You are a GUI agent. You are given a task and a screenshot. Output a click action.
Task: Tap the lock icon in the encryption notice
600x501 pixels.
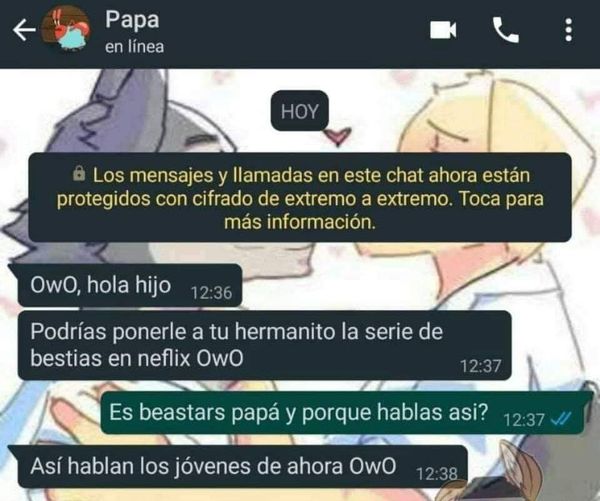point(79,173)
